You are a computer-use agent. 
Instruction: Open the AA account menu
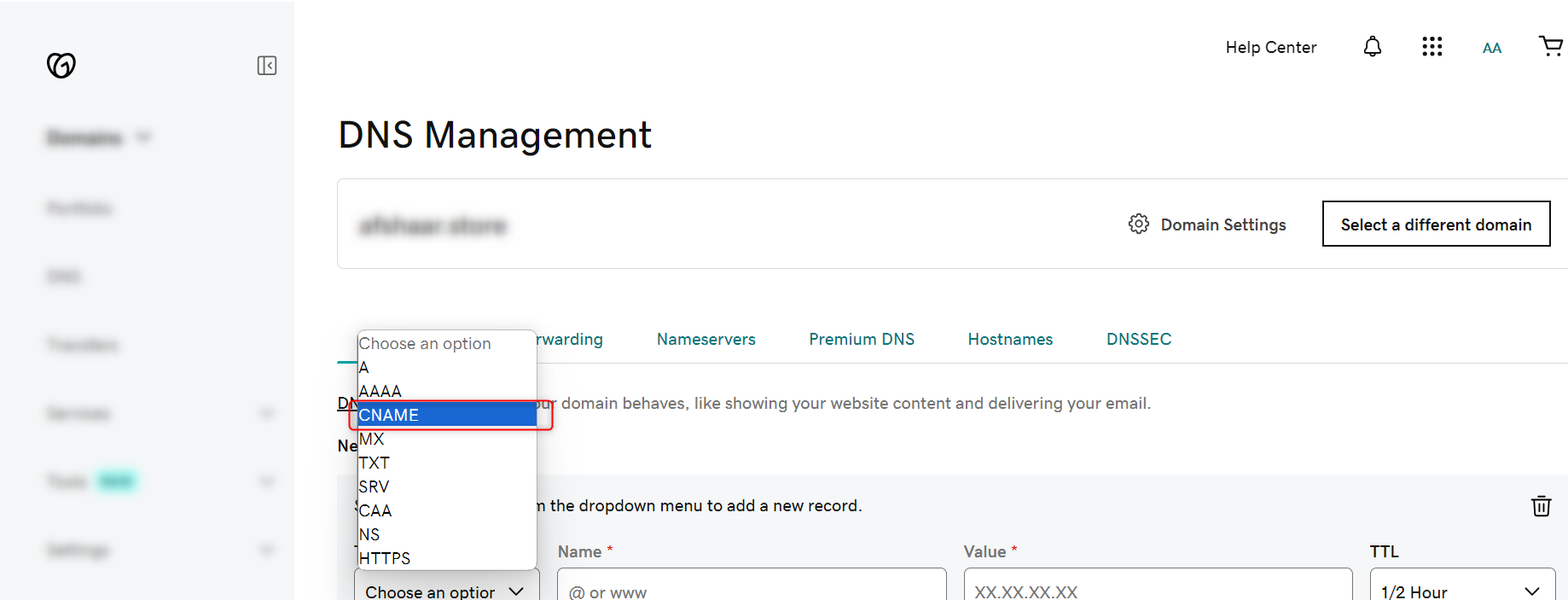coord(1491,48)
